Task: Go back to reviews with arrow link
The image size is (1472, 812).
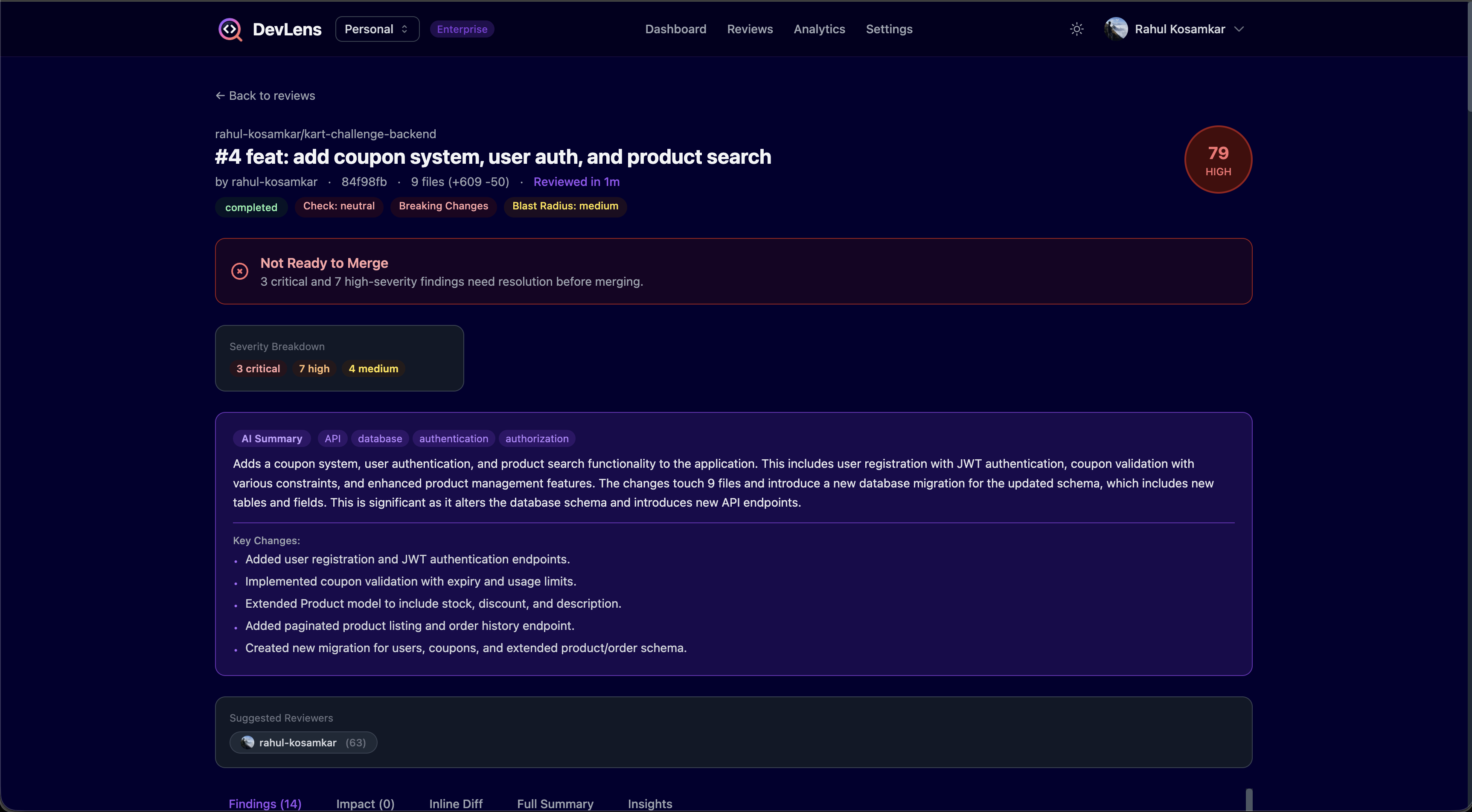Action: point(265,96)
